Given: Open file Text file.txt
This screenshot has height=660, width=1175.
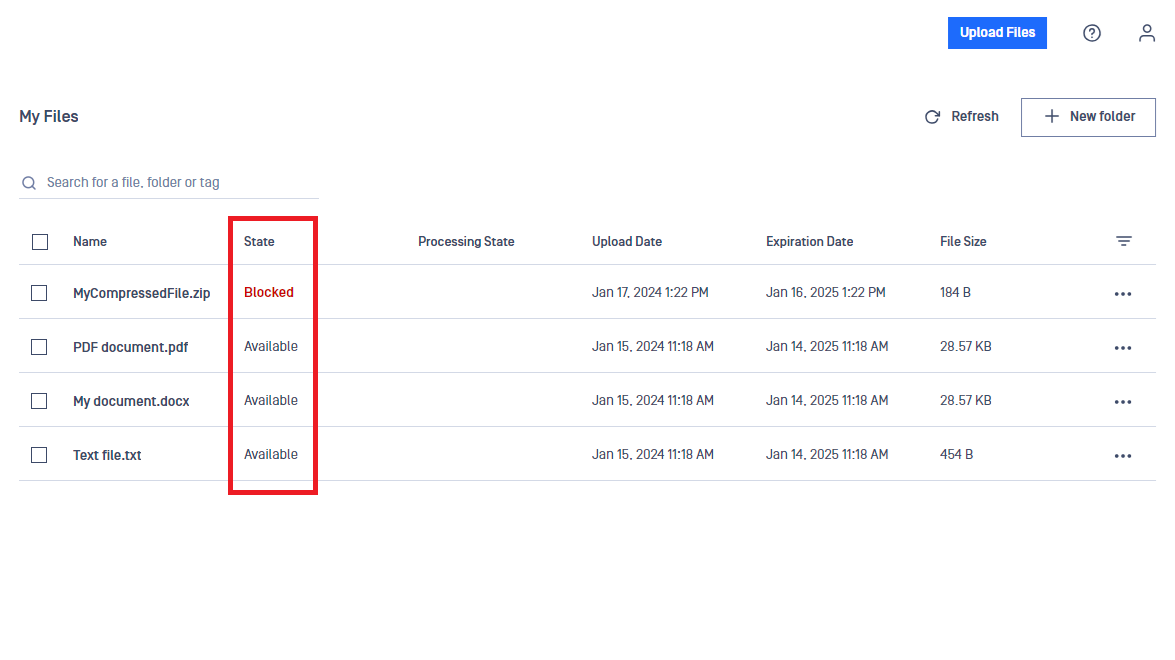Looking at the screenshot, I should (107, 455).
